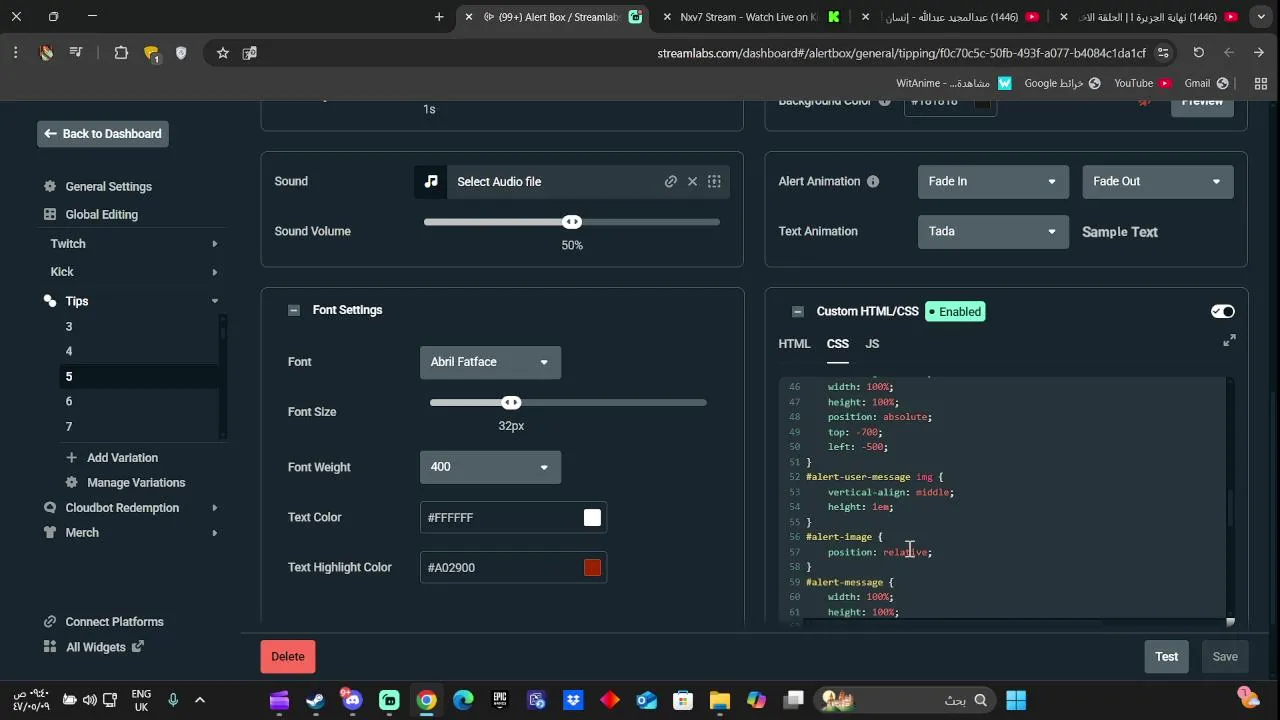Link an audio file via chain icon

click(x=671, y=181)
